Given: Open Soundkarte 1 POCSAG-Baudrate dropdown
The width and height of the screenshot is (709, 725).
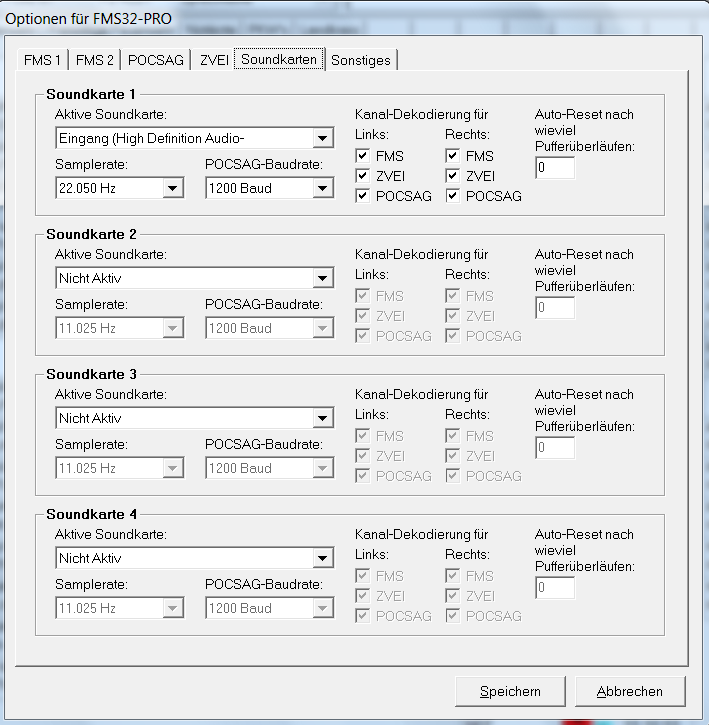Looking at the screenshot, I should [322, 188].
